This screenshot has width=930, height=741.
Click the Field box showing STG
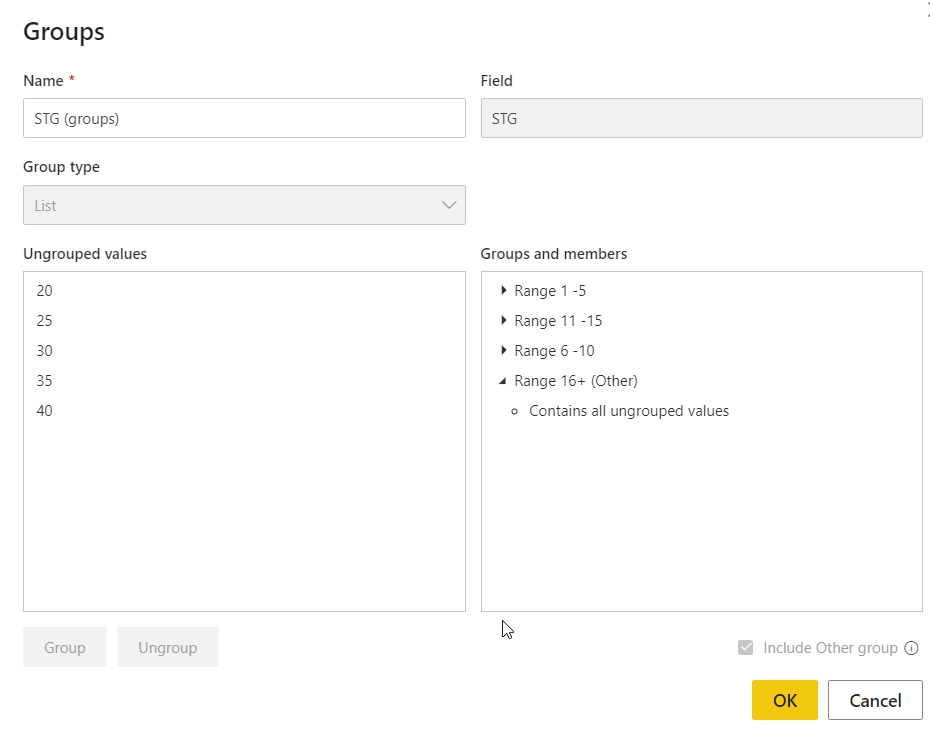[702, 118]
